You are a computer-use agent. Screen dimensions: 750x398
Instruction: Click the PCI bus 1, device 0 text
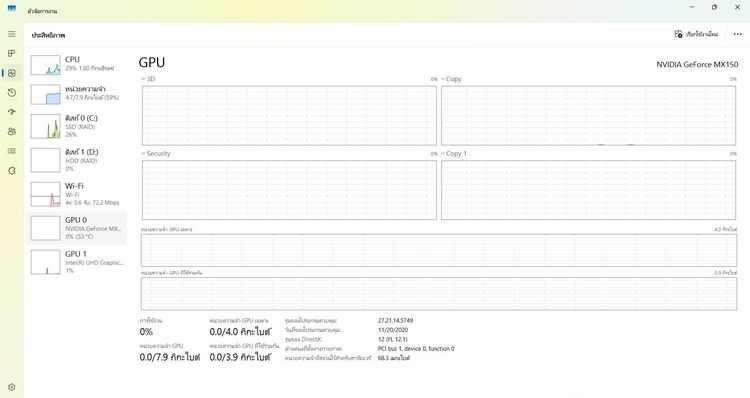tap(416, 349)
